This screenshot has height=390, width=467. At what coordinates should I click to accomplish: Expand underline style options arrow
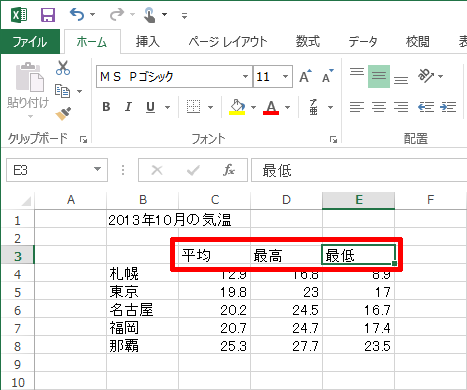(x=168, y=107)
